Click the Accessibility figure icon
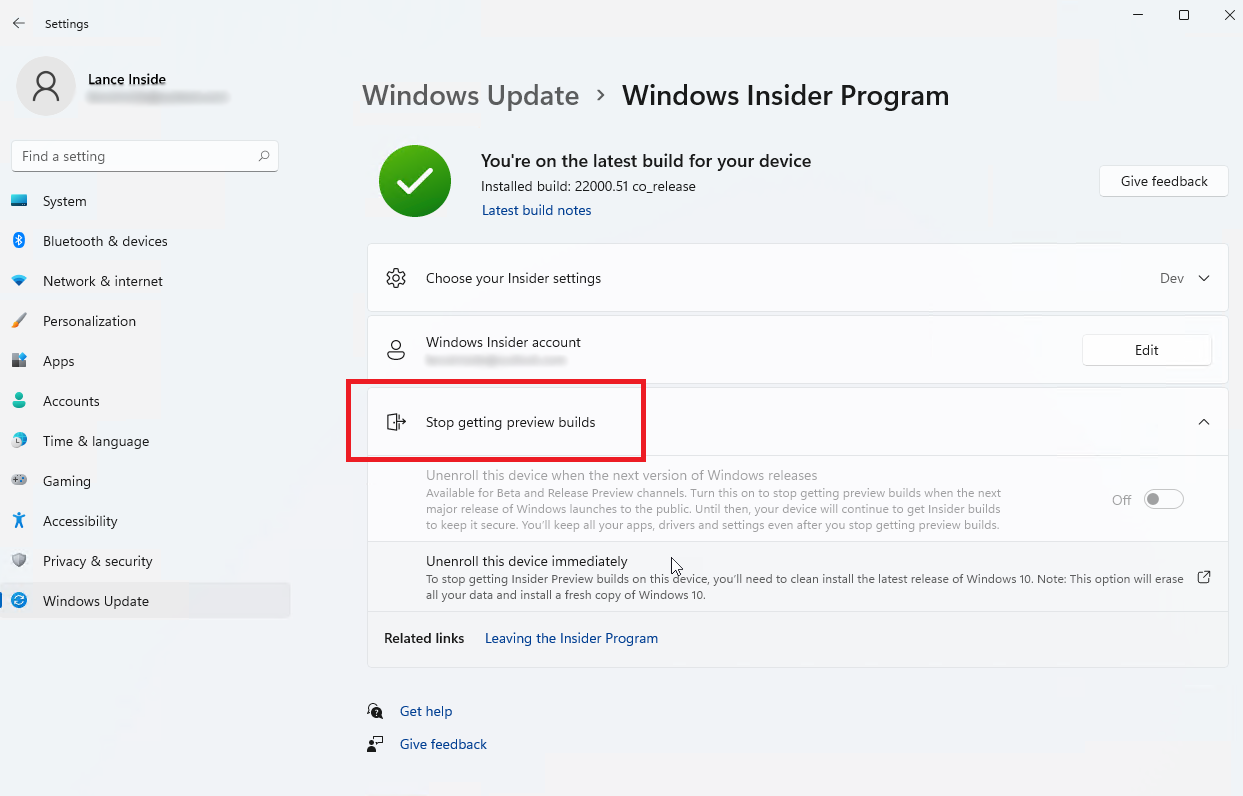This screenshot has width=1243, height=796. coord(19,521)
